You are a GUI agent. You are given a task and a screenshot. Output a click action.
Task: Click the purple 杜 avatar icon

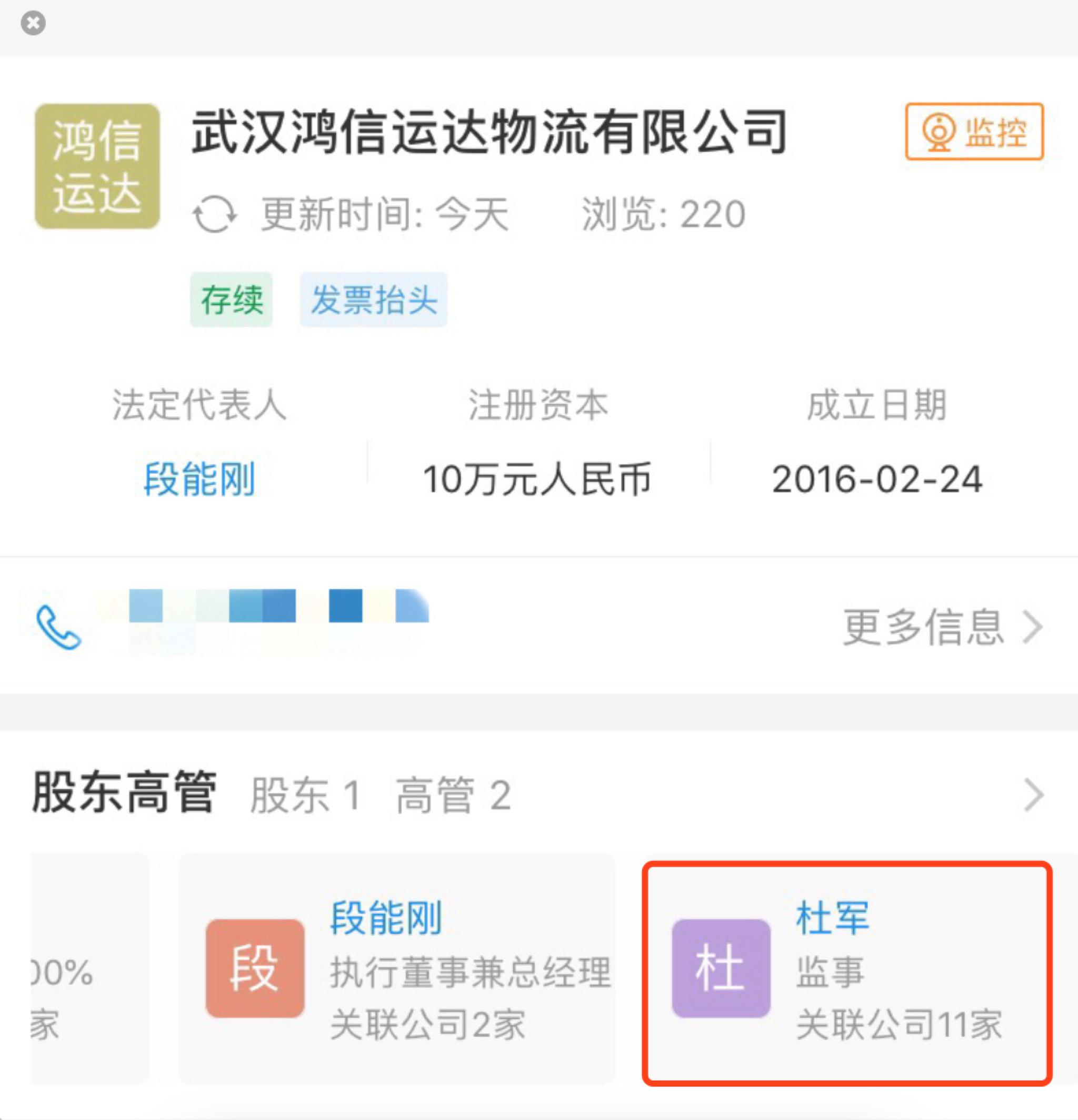tap(721, 968)
